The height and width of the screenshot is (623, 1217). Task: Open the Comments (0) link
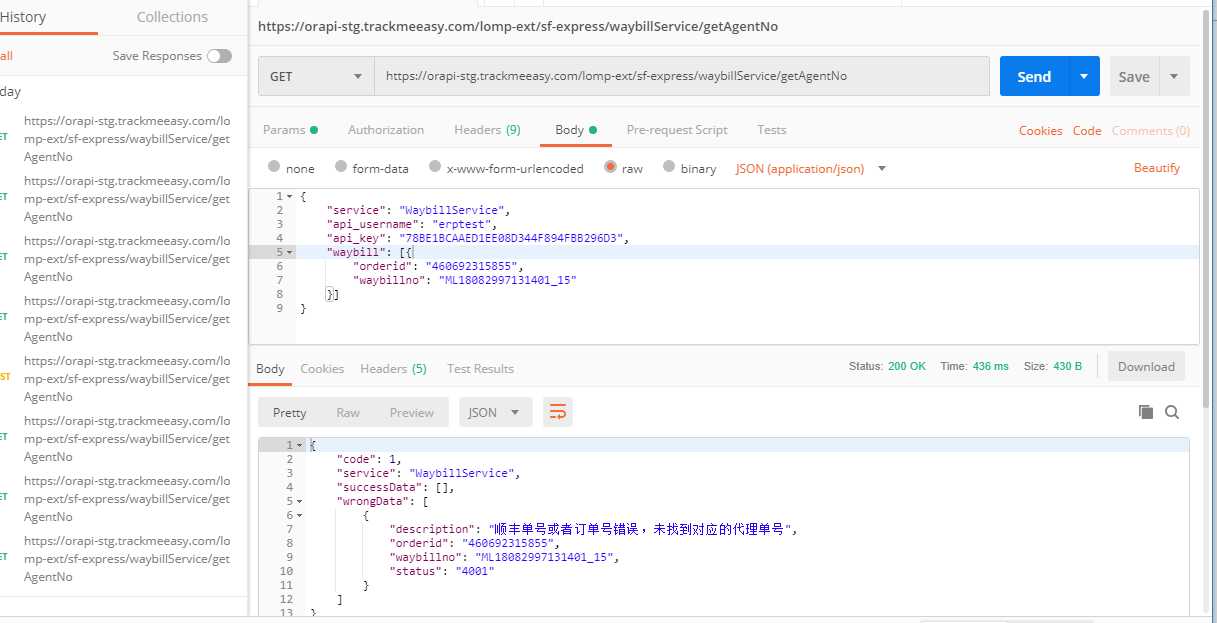click(1150, 131)
